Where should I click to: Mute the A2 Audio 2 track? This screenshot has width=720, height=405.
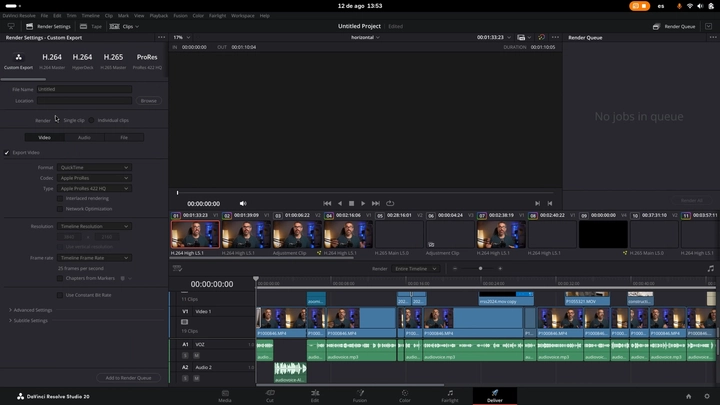[196, 378]
